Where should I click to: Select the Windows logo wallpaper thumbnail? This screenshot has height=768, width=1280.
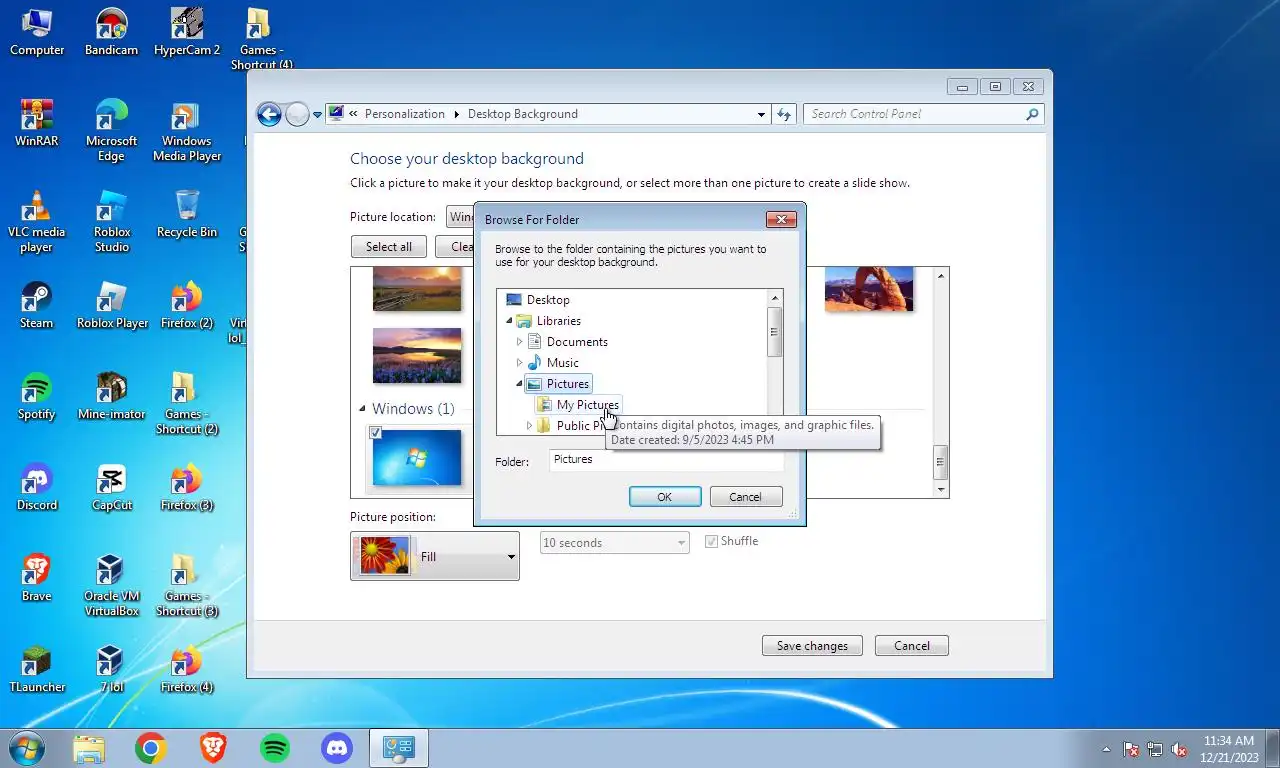417,457
